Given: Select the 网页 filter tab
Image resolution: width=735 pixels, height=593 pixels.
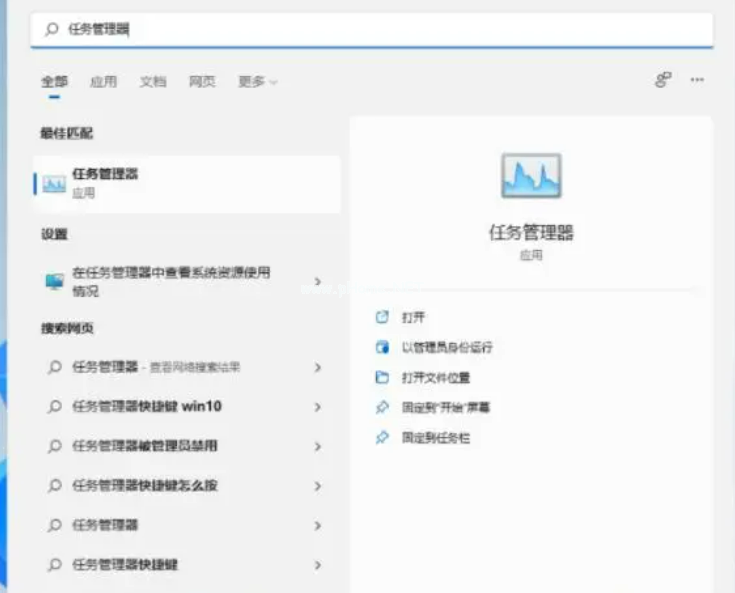Looking at the screenshot, I should point(202,82).
